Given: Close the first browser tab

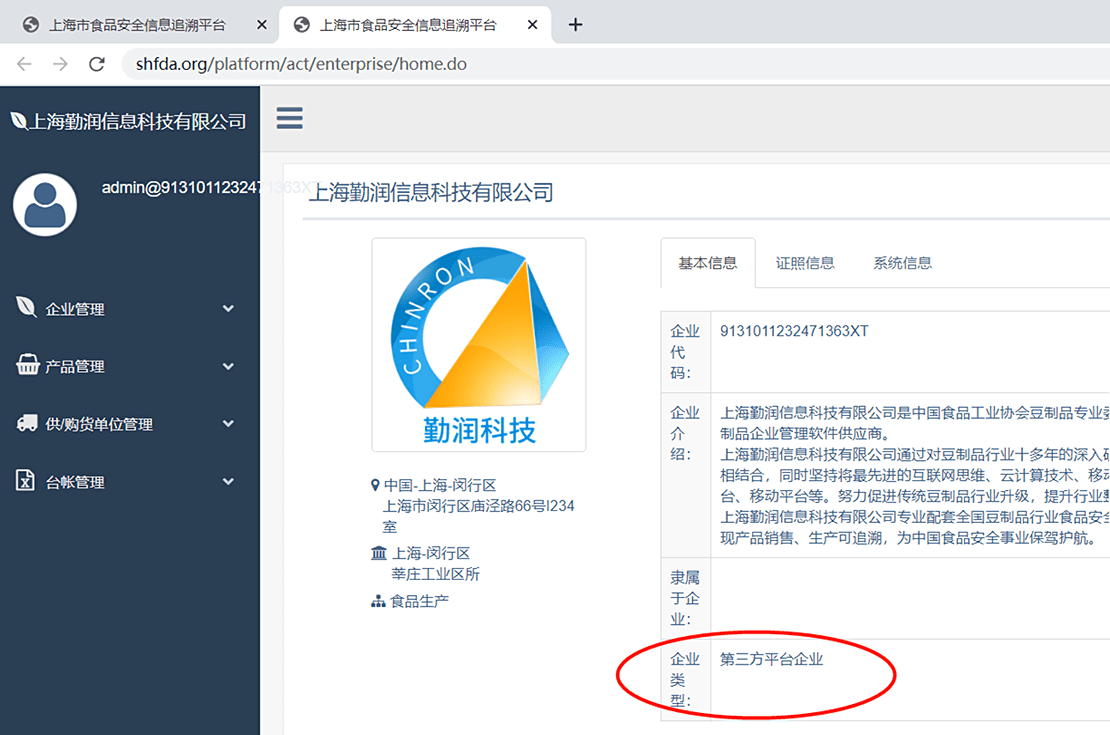Looking at the screenshot, I should click(x=262, y=25).
